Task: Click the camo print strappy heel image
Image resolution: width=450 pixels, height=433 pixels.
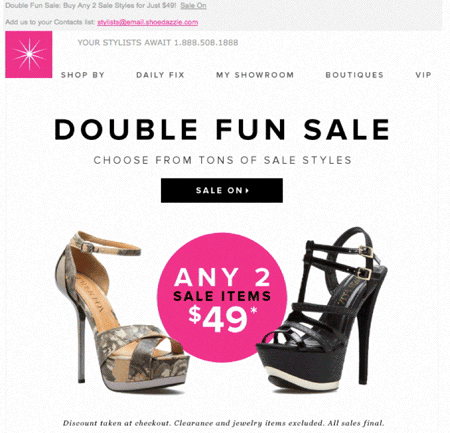Action: [x=120, y=312]
